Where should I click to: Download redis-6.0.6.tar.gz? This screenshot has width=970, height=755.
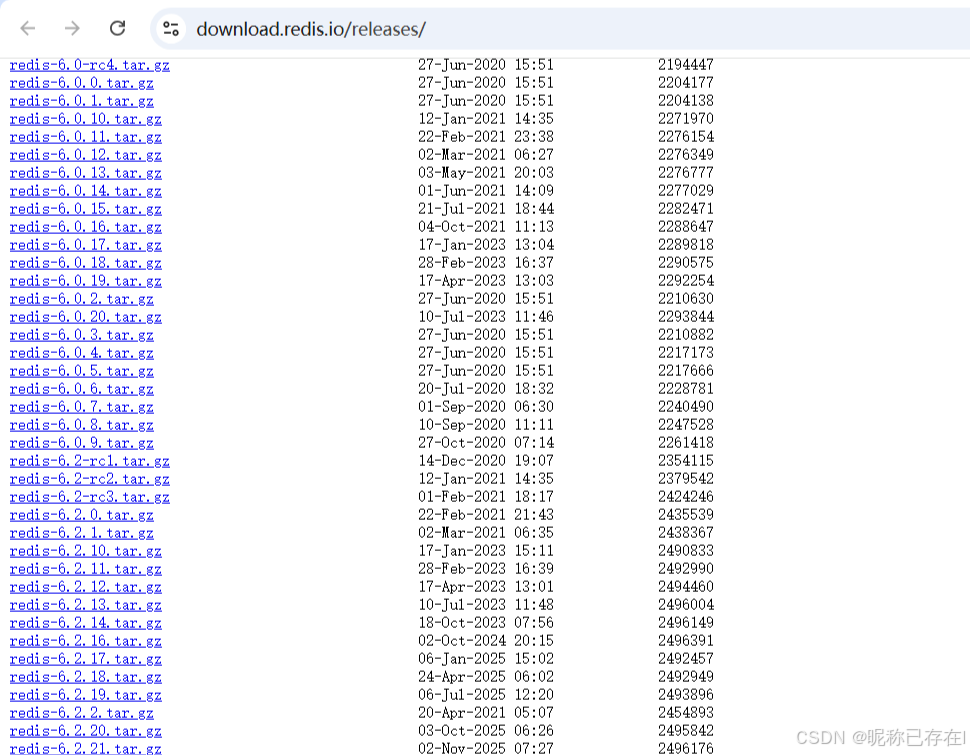pyautogui.click(x=82, y=389)
